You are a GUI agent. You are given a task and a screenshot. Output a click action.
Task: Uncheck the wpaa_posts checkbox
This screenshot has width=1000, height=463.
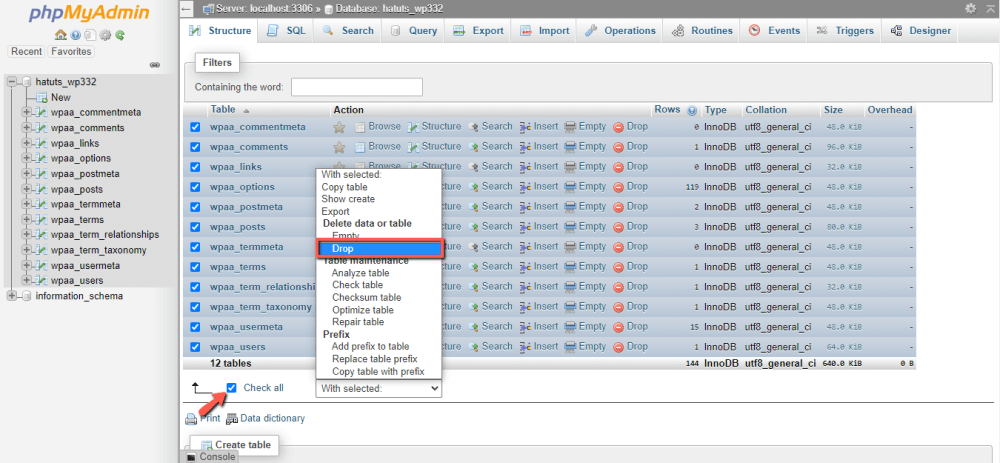[x=195, y=227]
